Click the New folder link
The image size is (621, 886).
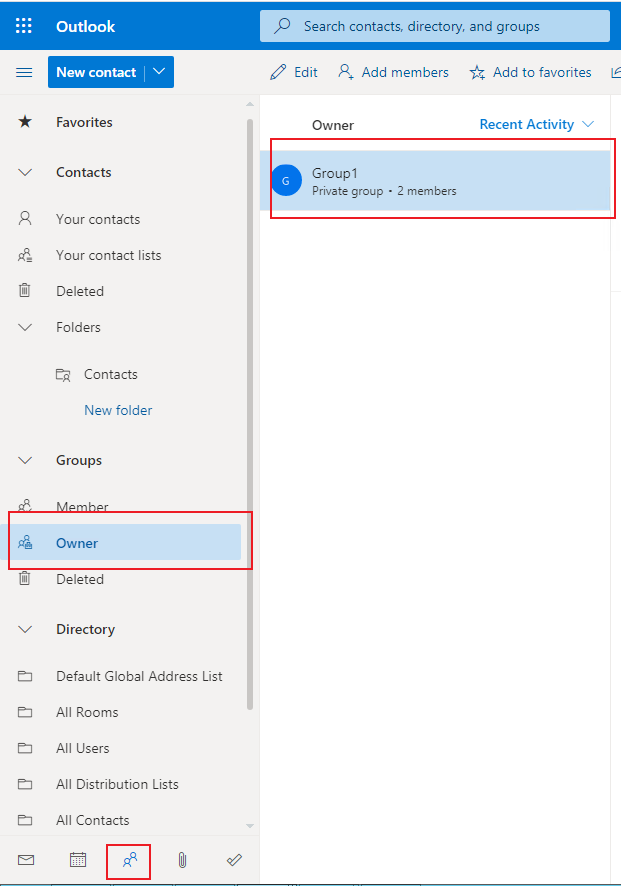(118, 410)
